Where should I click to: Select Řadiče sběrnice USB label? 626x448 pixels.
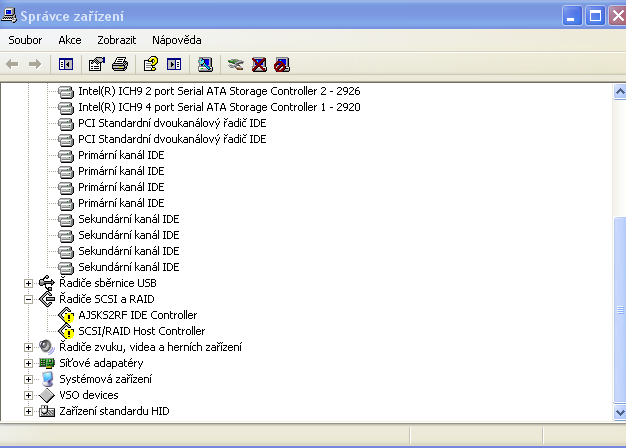point(108,283)
